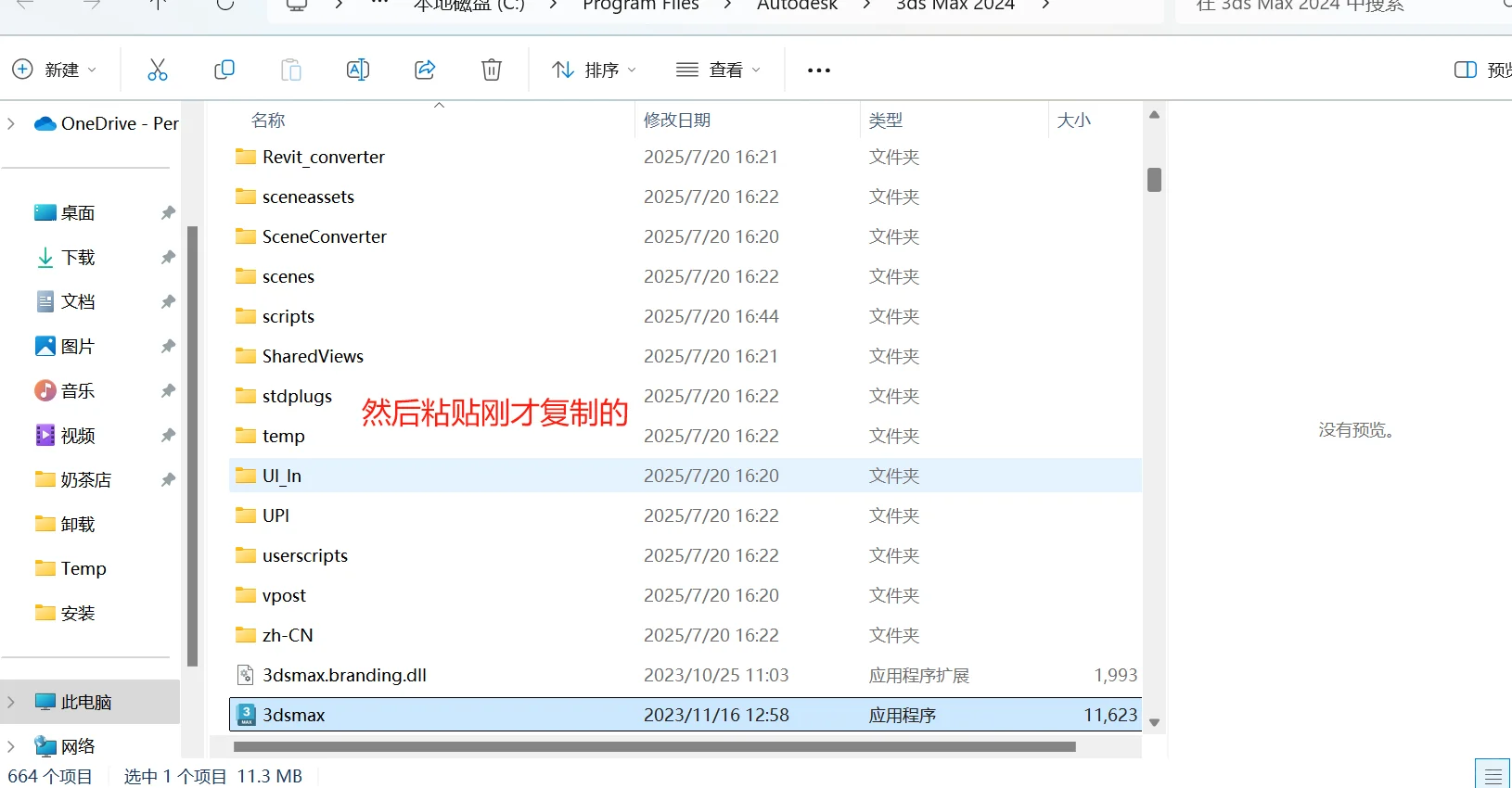The image size is (1512, 788).
Task: Select This PC (此电脑) in sidebar
Action: coord(91,702)
